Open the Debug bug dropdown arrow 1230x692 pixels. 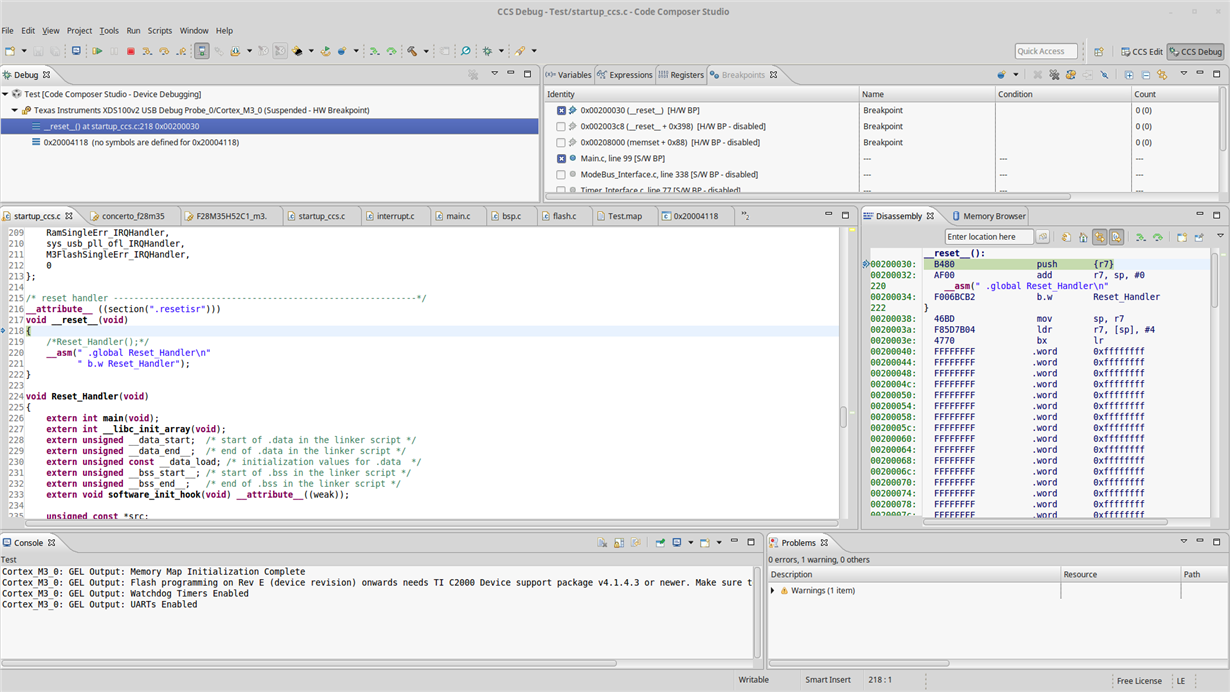501,50
